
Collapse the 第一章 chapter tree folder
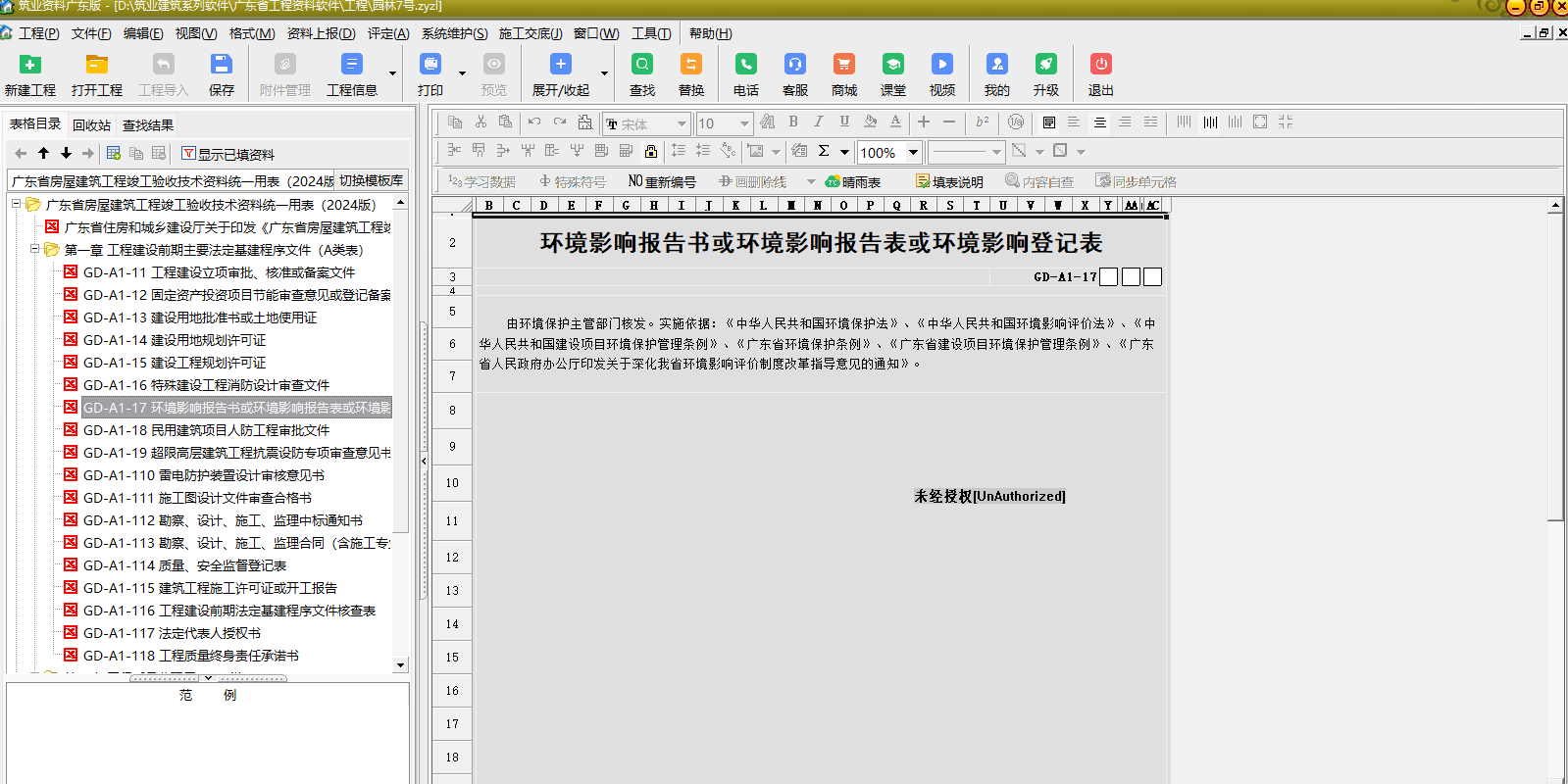(34, 249)
